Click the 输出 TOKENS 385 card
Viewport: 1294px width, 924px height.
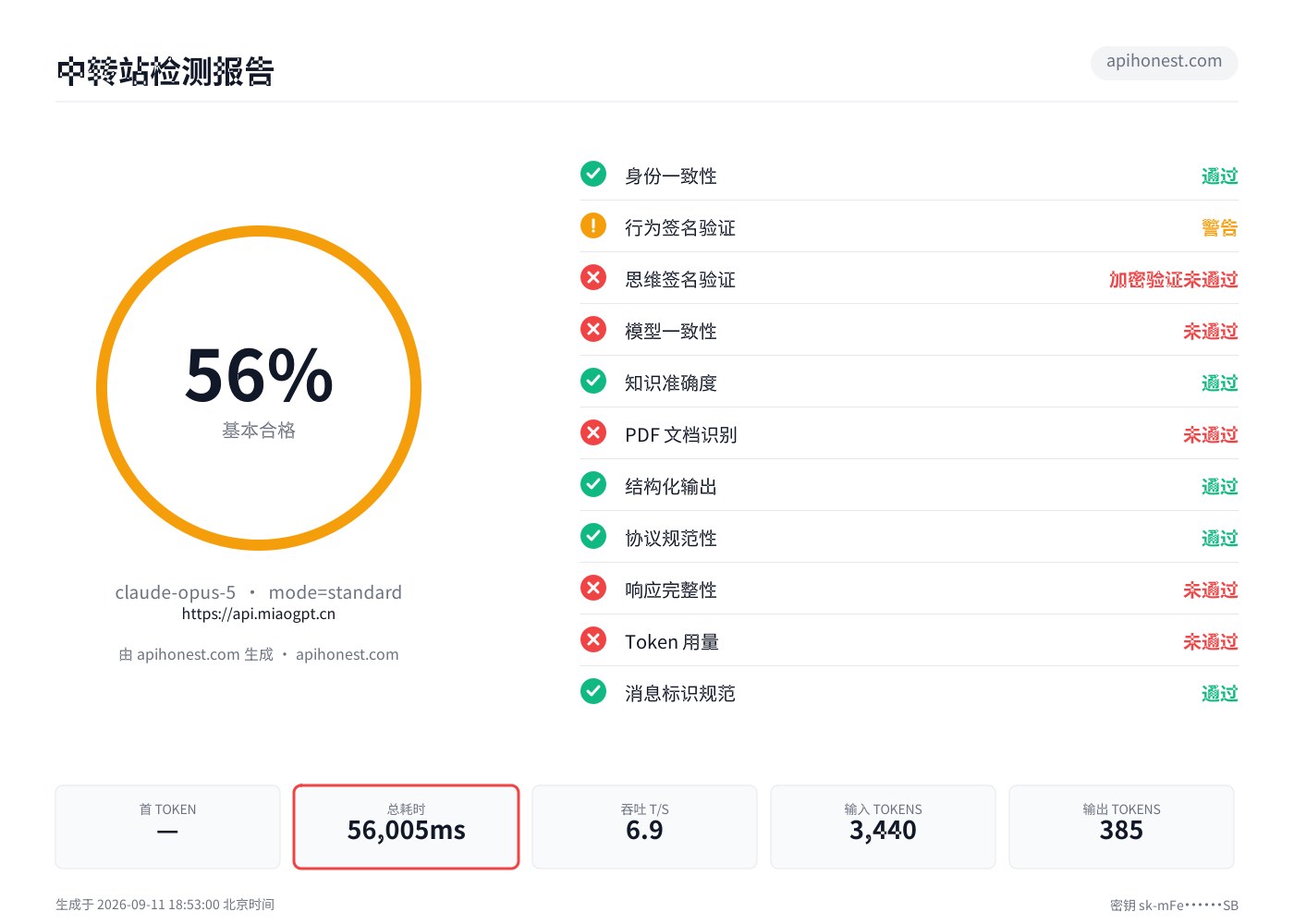1121,827
